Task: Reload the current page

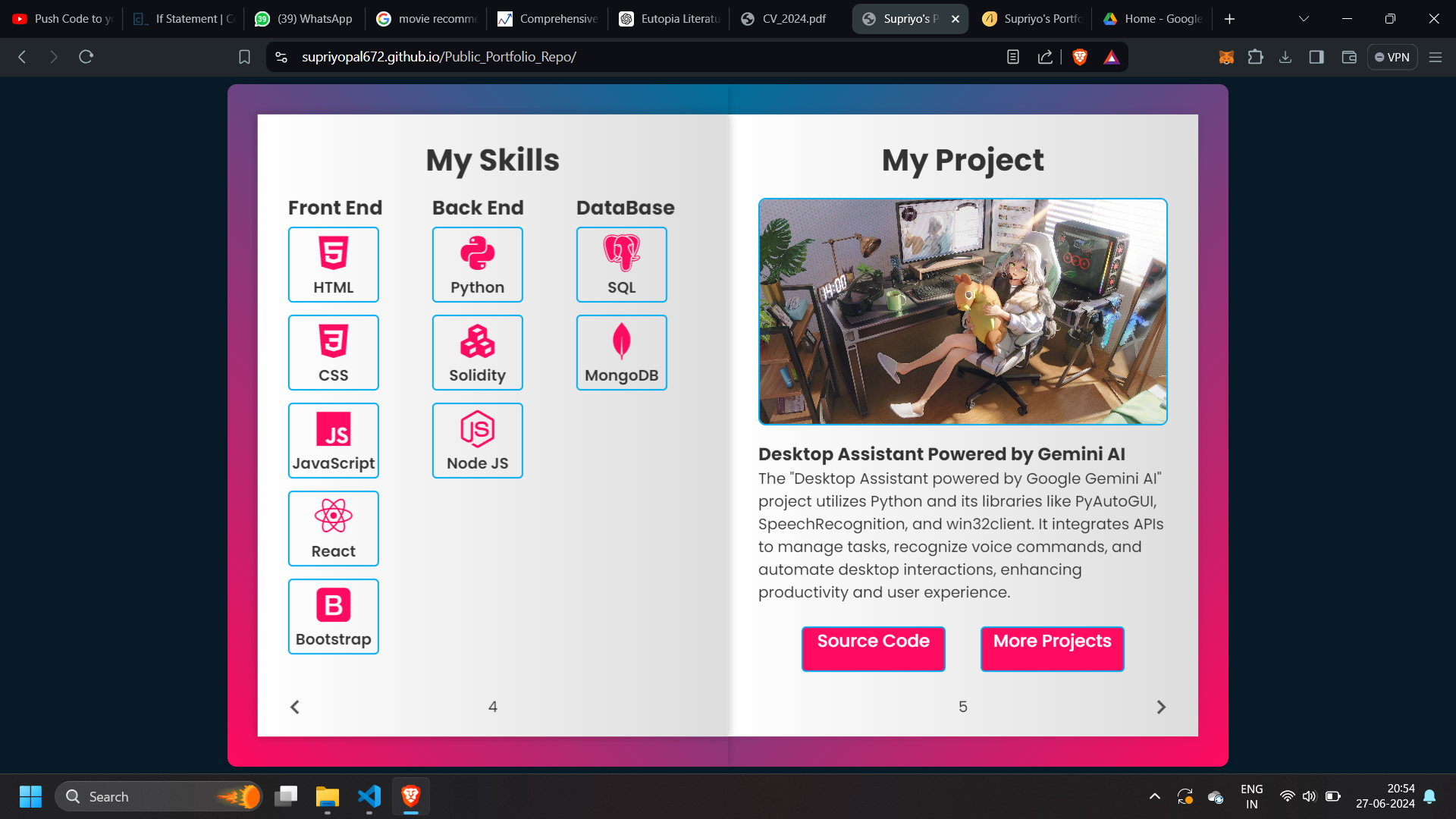Action: click(86, 57)
